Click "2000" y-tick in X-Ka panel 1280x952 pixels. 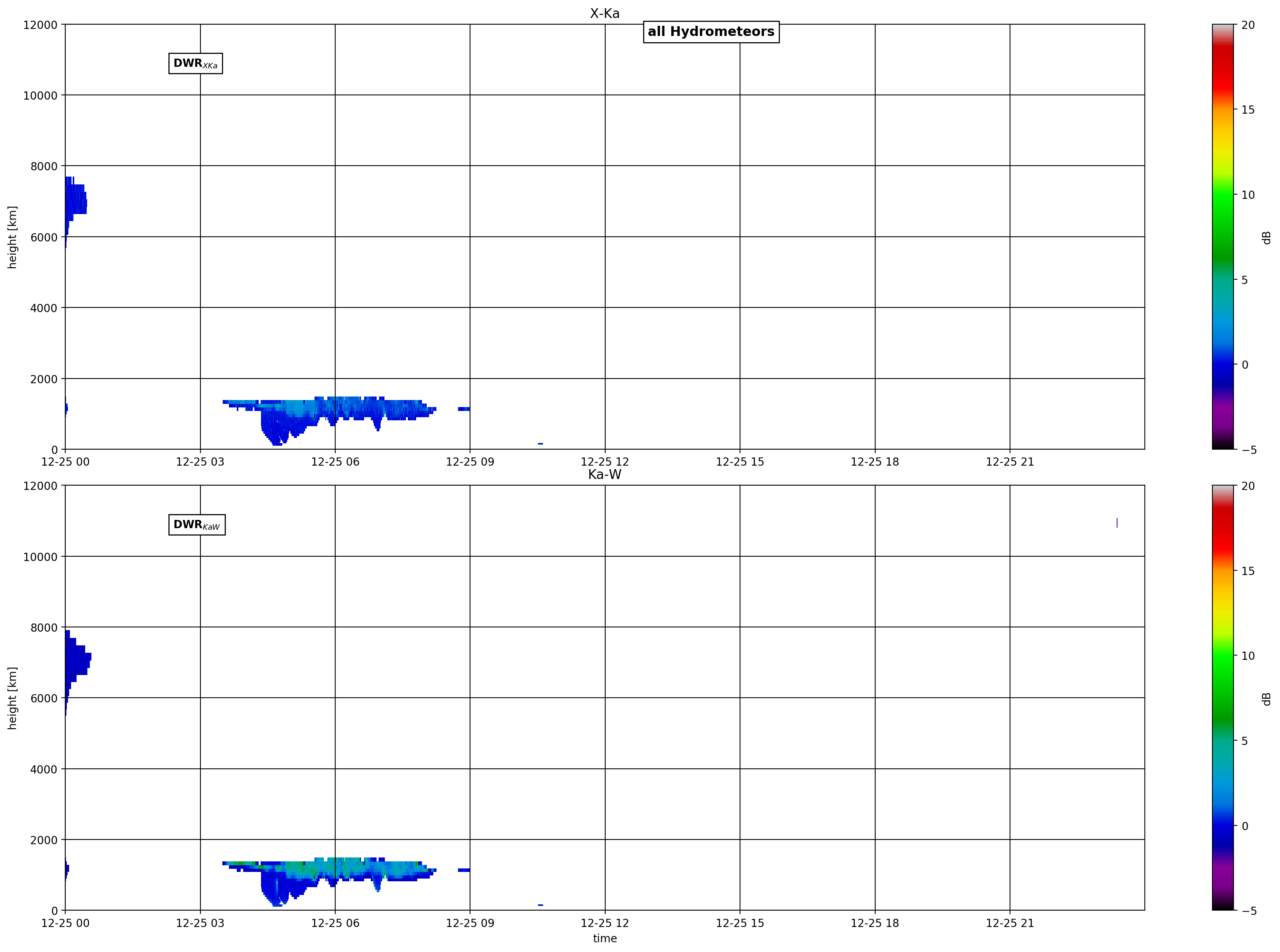[44, 379]
